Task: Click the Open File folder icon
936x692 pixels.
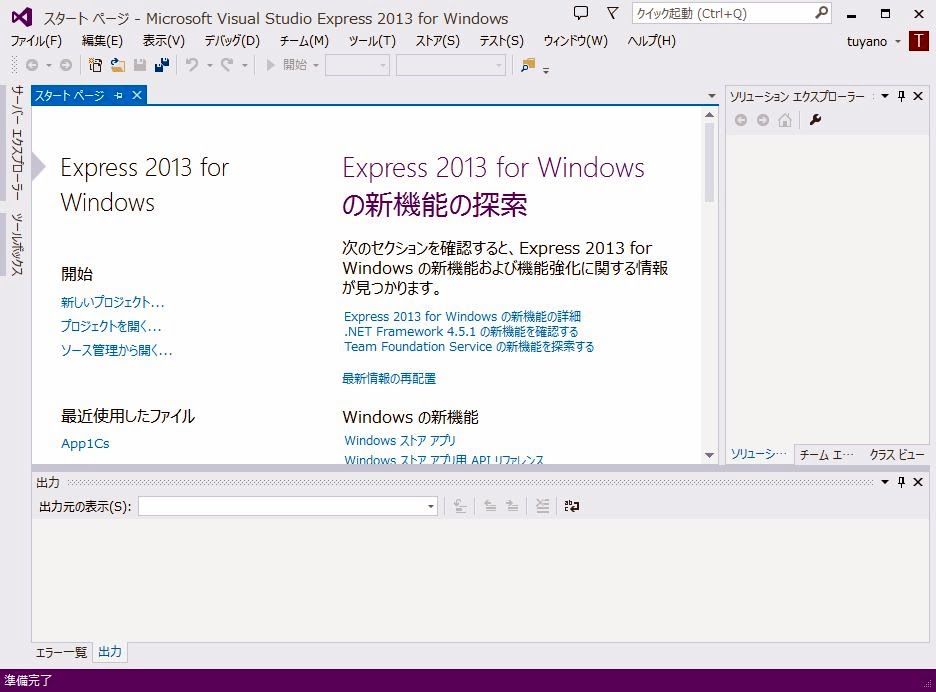Action: (117, 65)
